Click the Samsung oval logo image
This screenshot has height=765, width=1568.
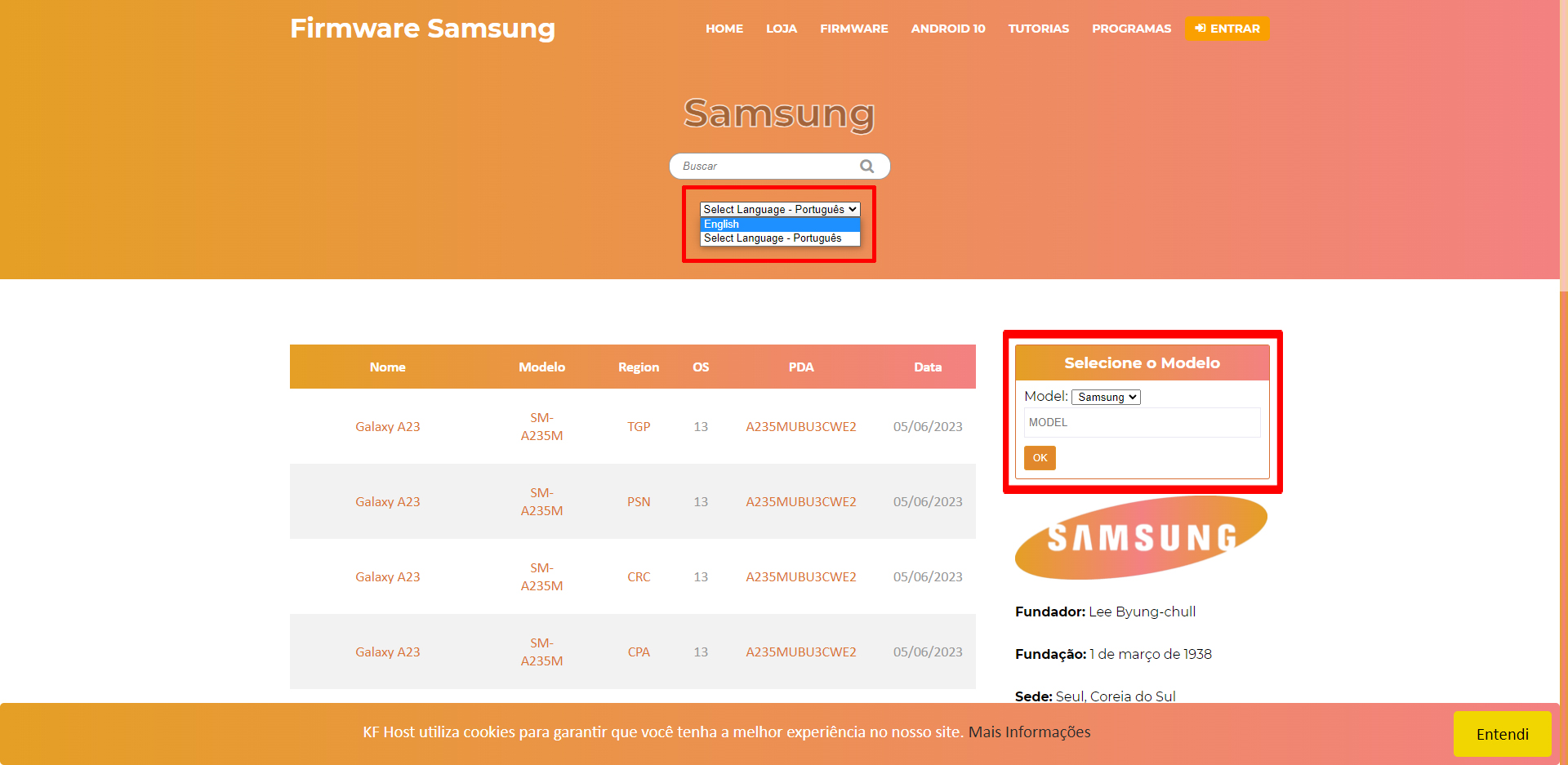(x=1141, y=537)
